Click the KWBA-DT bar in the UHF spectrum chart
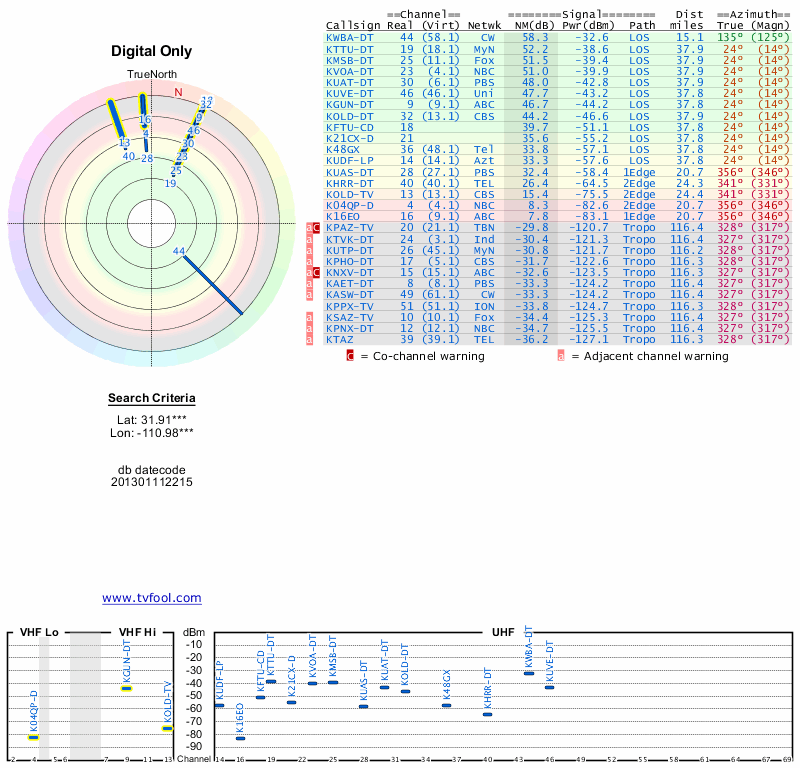Screen dimensions: 800x768 [529, 674]
